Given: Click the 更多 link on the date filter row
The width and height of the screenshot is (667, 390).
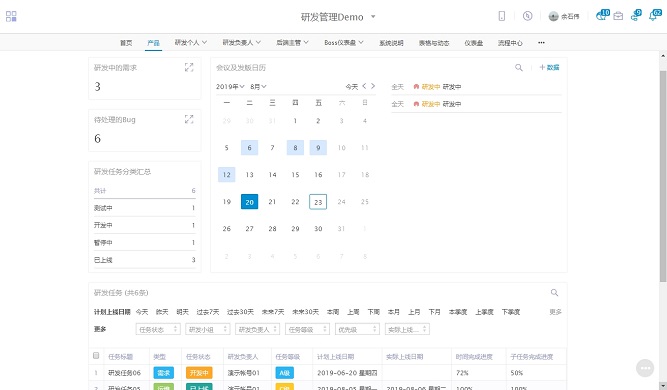Looking at the screenshot, I should click(555, 312).
